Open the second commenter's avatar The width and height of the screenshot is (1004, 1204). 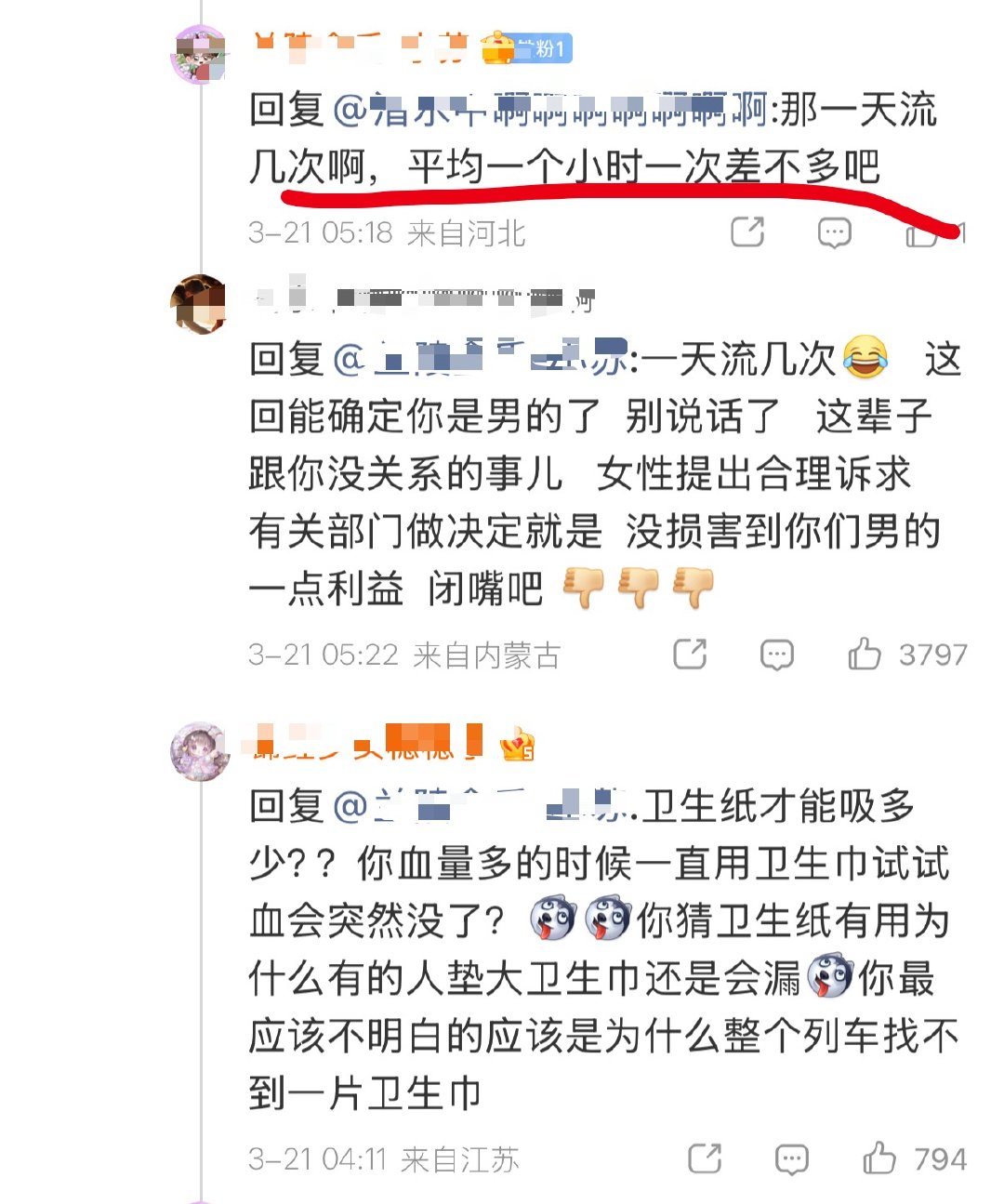tap(200, 304)
